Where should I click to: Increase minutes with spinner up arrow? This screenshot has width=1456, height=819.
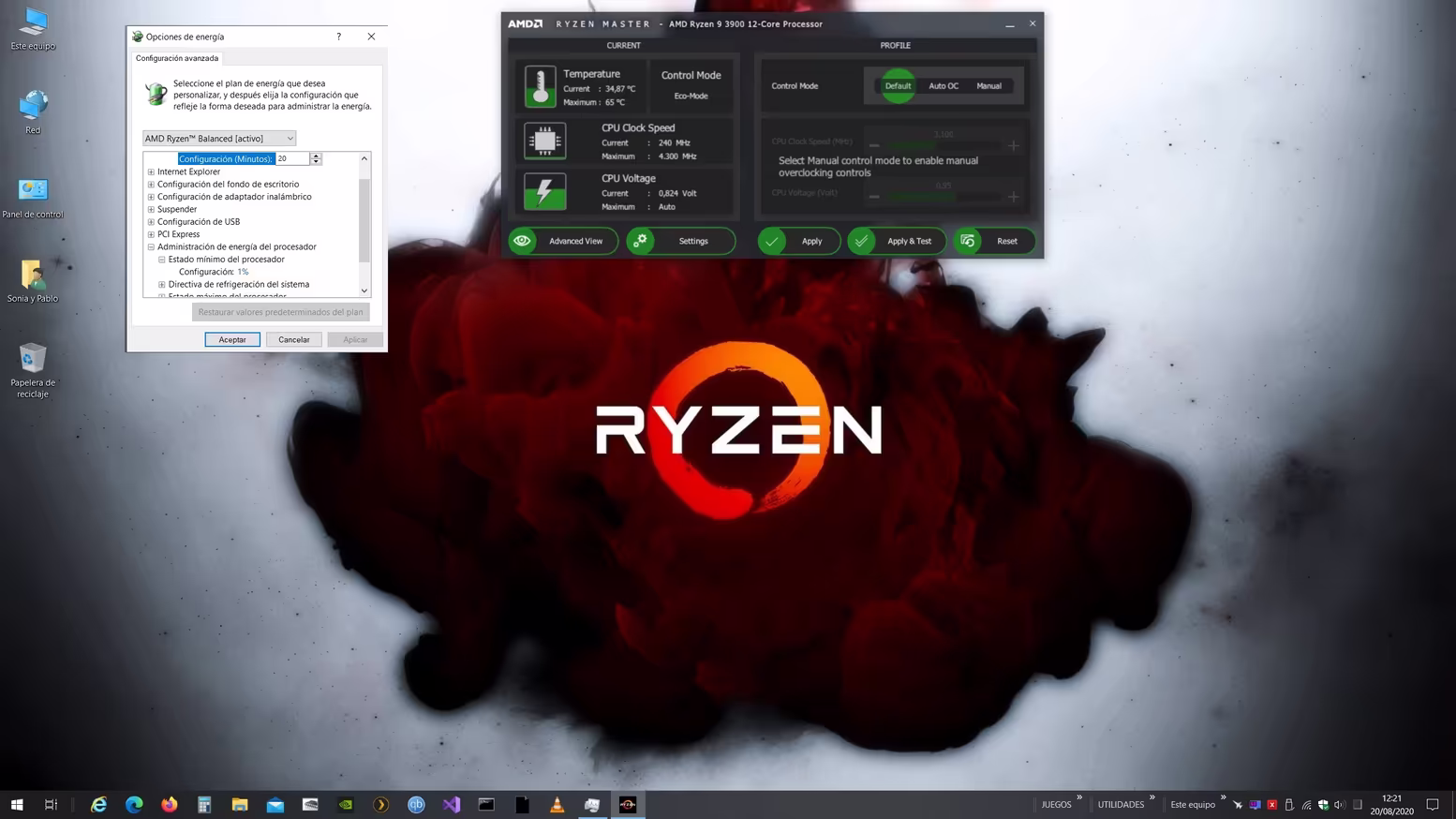pos(316,156)
